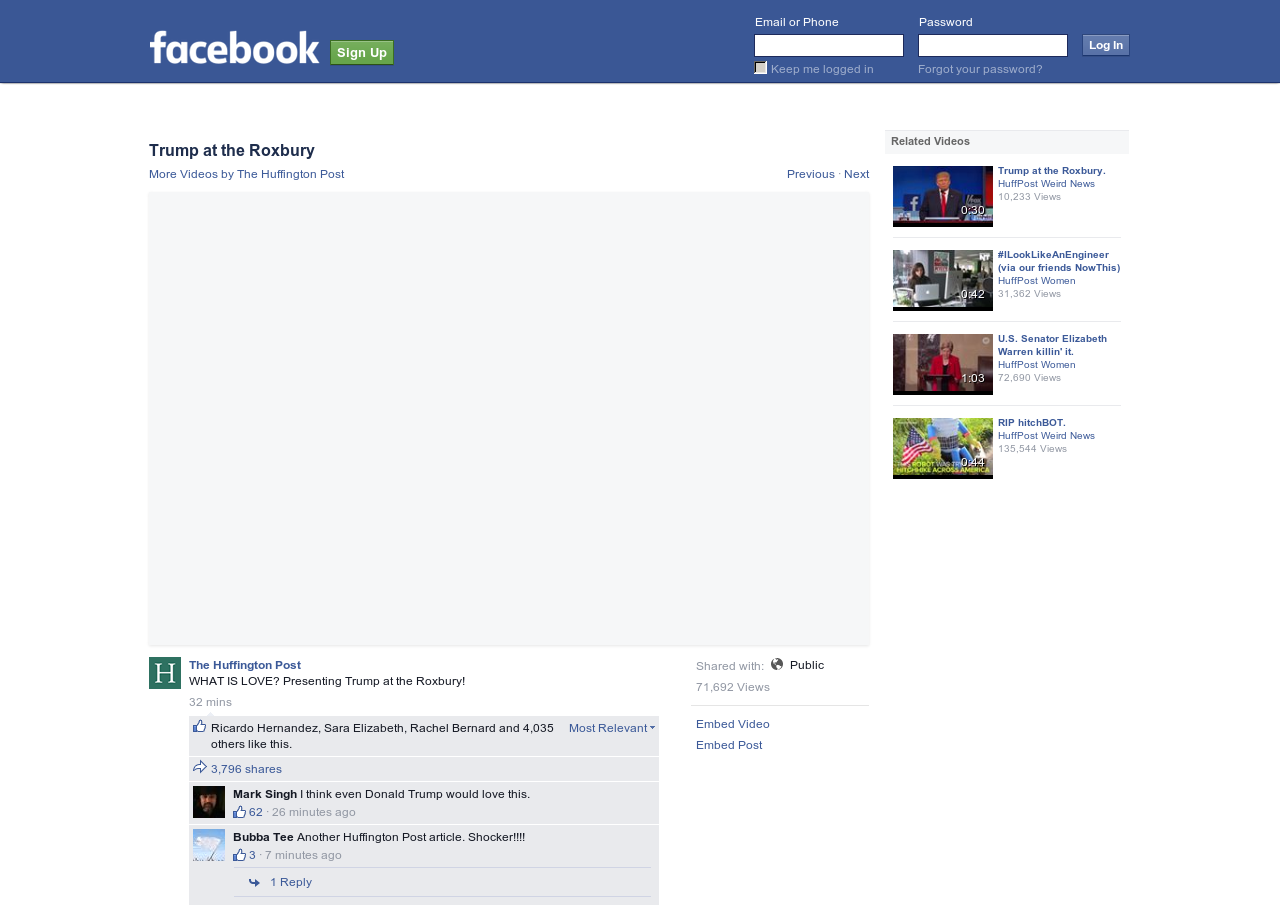Viewport: 1280px width, 905px height.
Task: Open Bubba Tee's profile name
Action: click(263, 837)
